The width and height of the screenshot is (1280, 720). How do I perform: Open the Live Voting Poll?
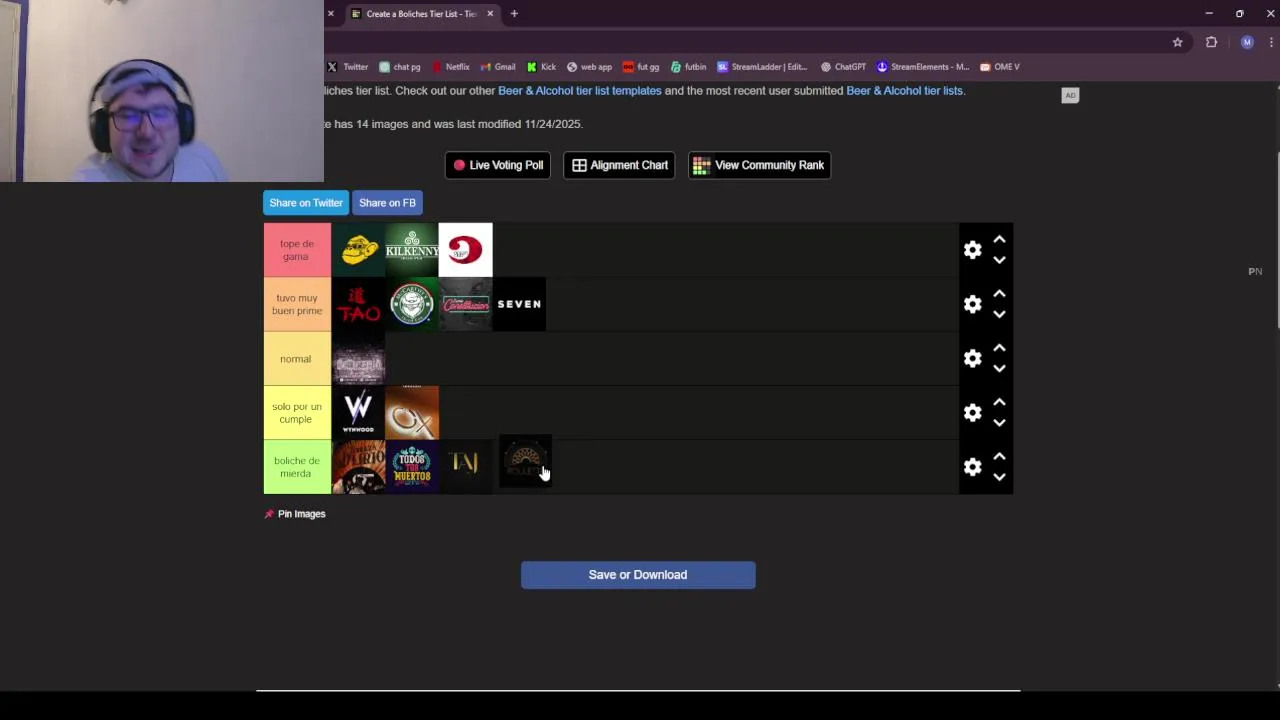point(498,165)
